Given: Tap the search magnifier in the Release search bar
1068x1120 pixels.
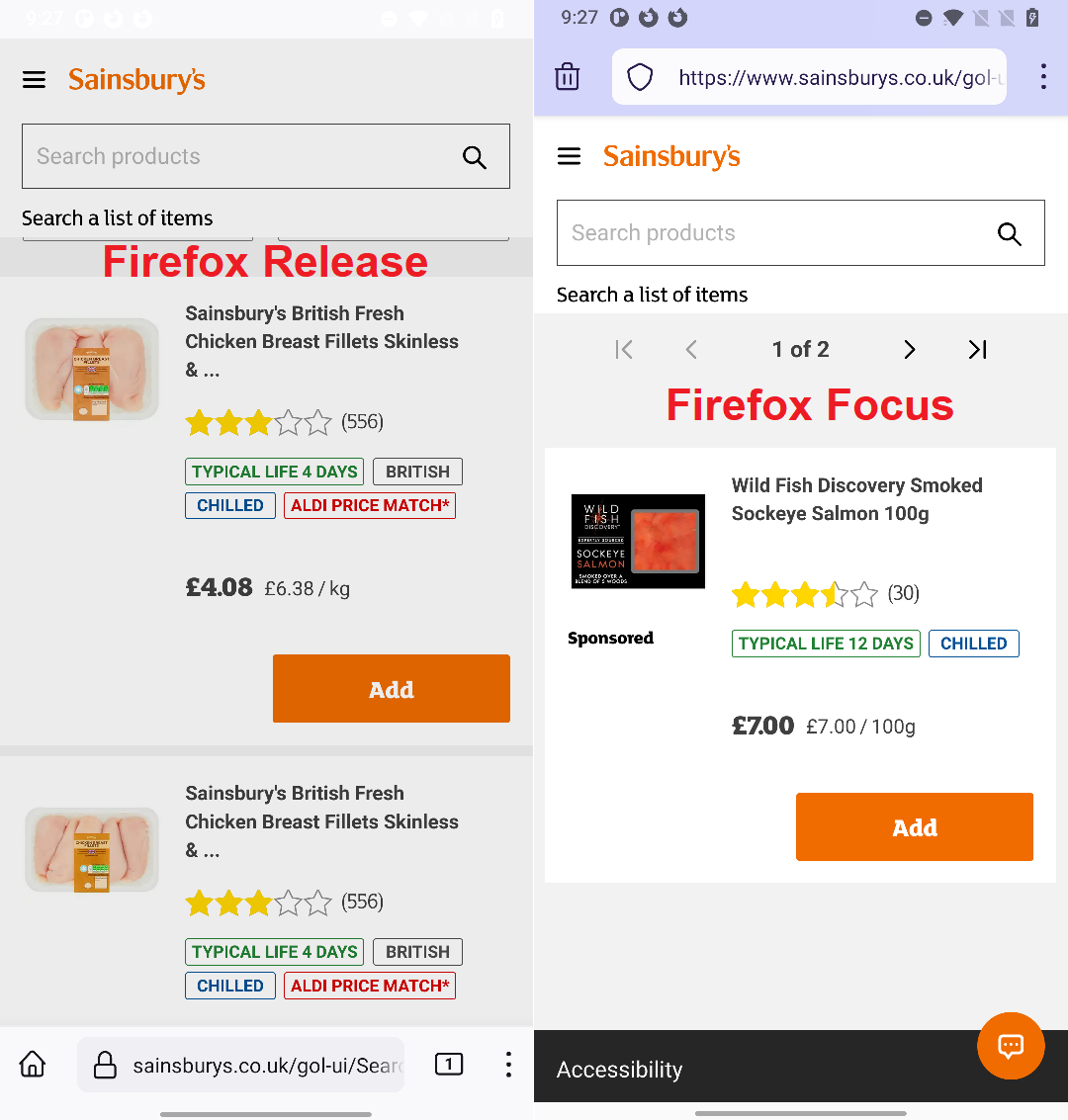Looking at the screenshot, I should (474, 156).
